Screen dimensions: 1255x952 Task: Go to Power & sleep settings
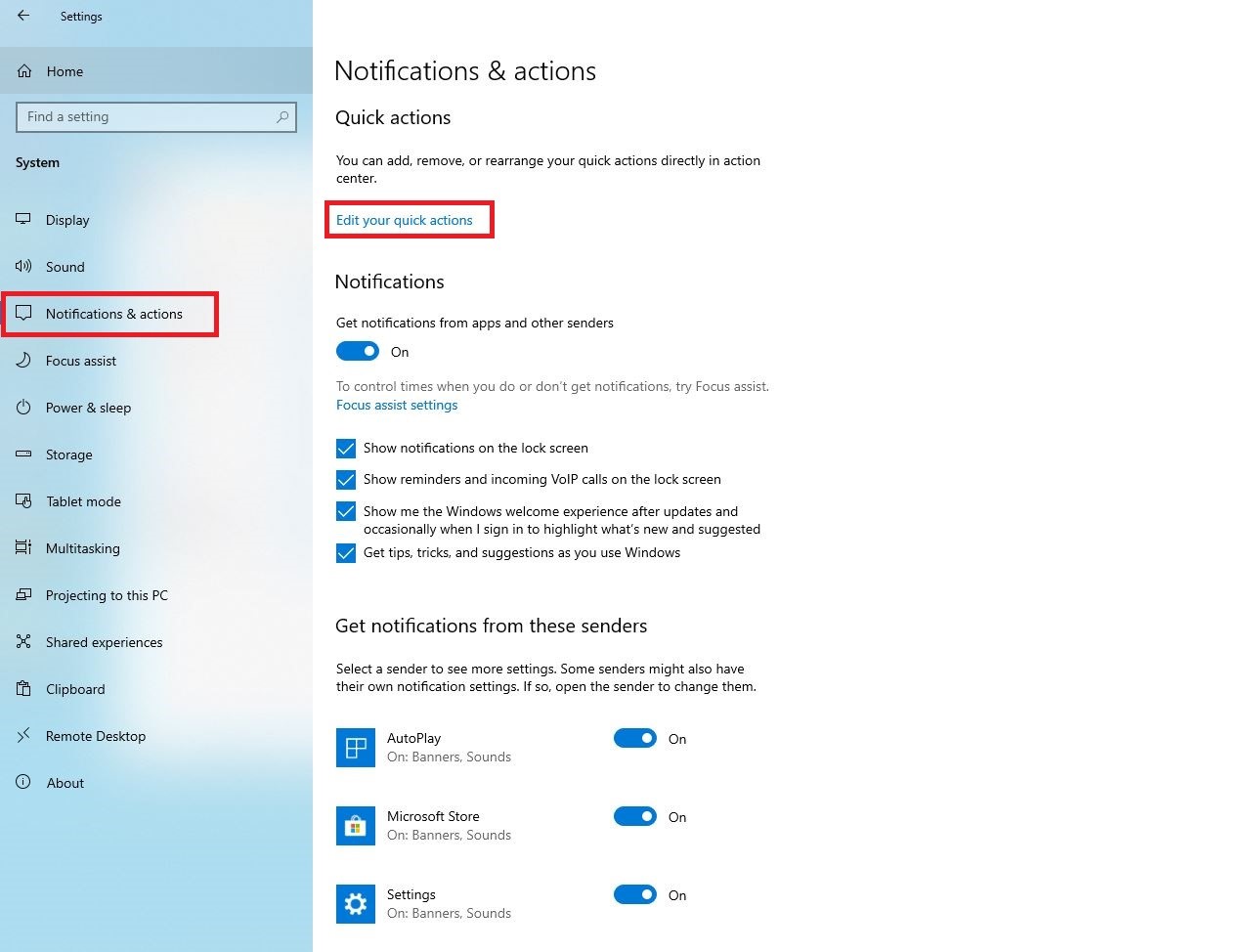88,408
